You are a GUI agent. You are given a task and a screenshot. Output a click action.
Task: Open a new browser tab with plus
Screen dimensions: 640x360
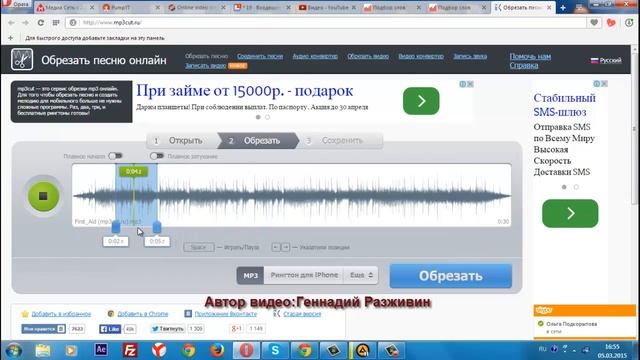(563, 8)
